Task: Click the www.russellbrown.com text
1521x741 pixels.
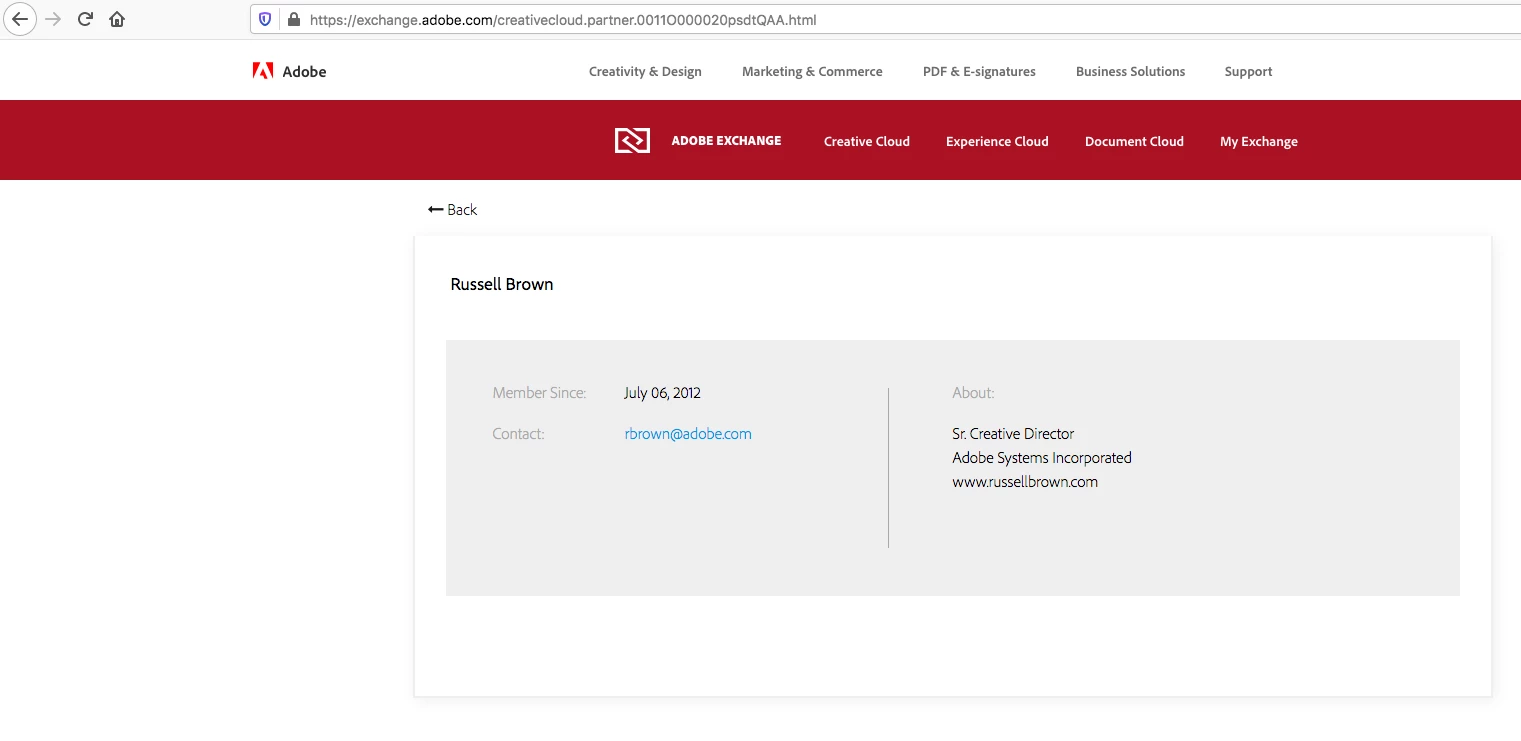Action: click(1025, 482)
